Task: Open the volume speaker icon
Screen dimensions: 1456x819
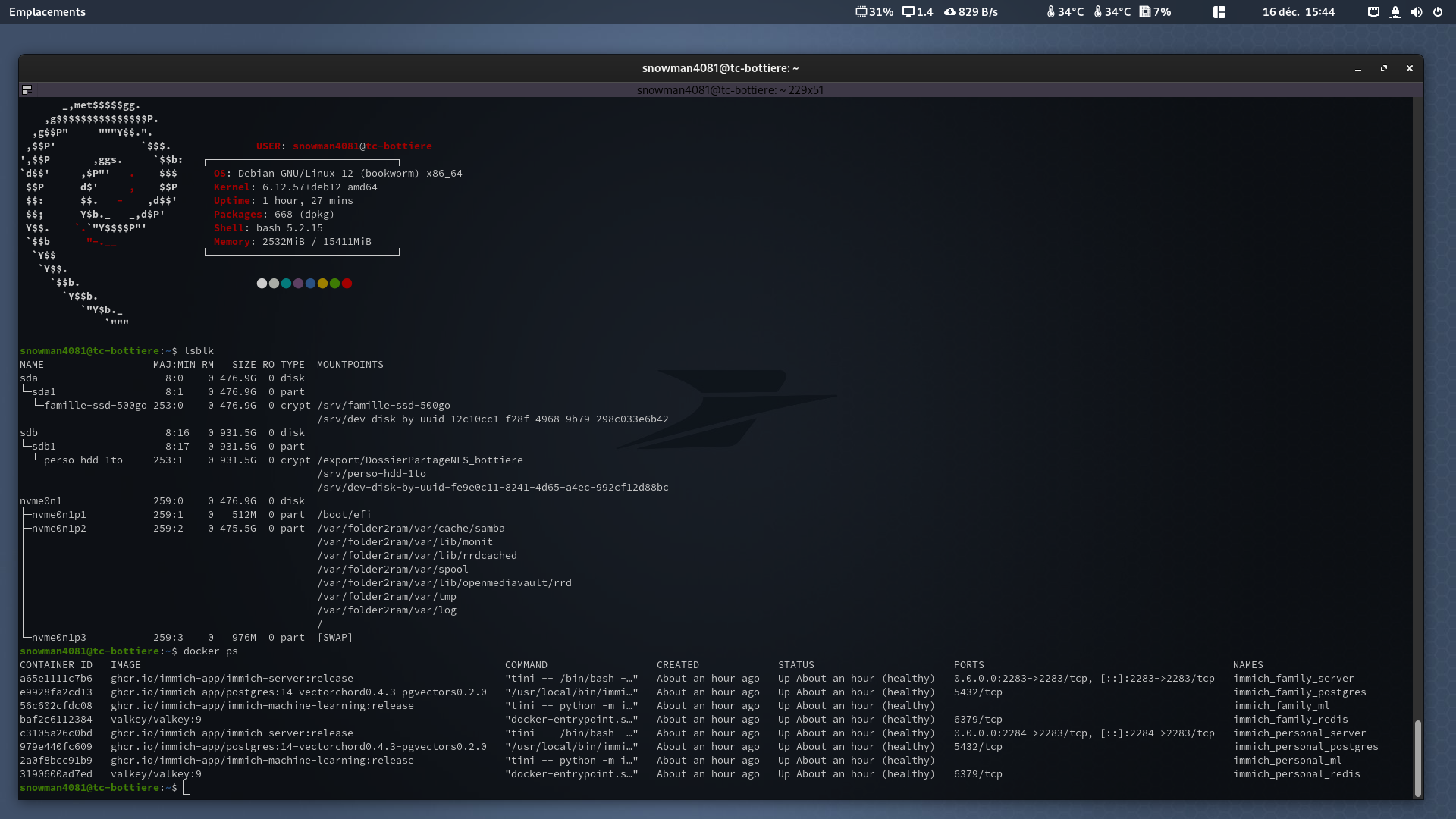Action: tap(1417, 12)
